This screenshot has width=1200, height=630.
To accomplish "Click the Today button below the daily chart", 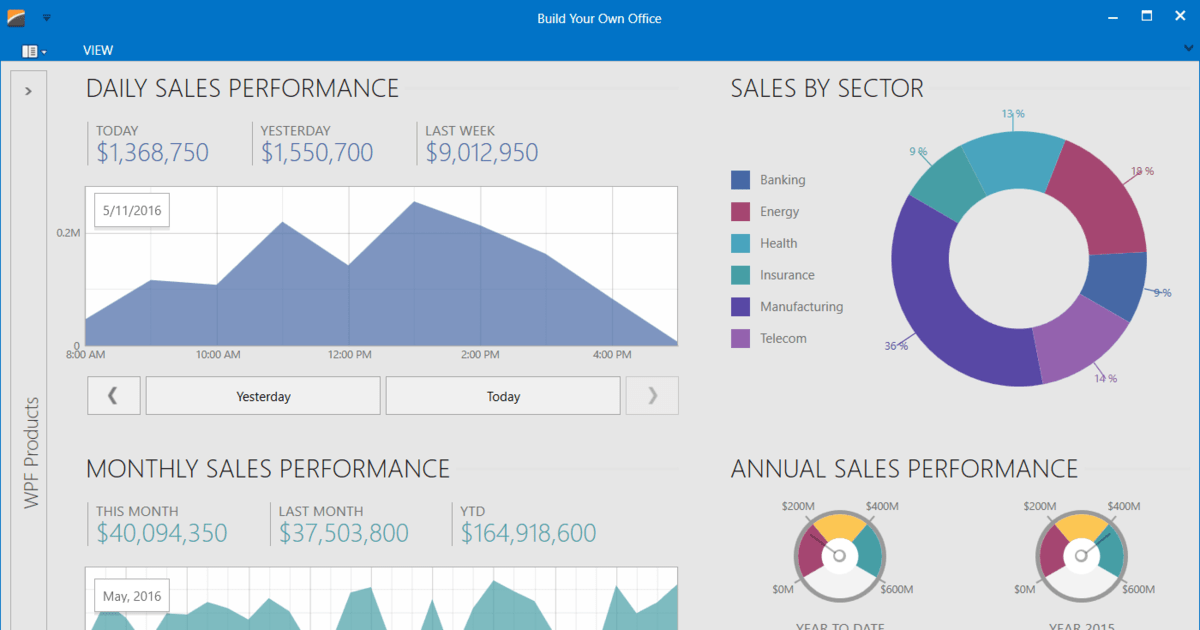I will 502,395.
